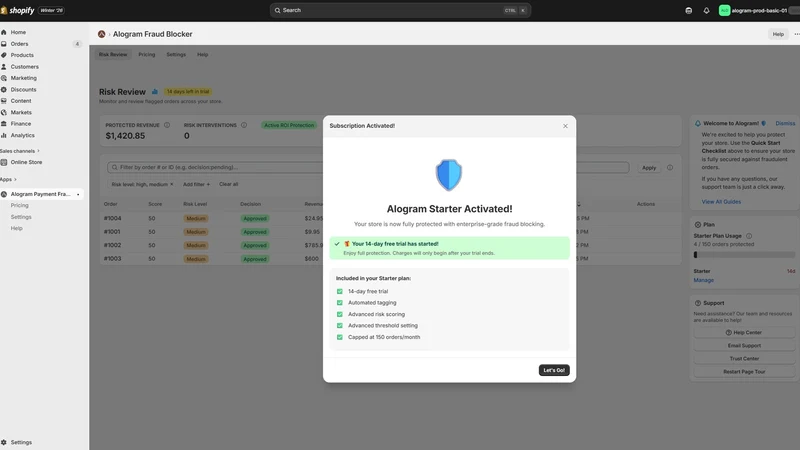Toggle the 14-day free trial checkbox
This screenshot has width=800, height=450.
[x=340, y=291]
